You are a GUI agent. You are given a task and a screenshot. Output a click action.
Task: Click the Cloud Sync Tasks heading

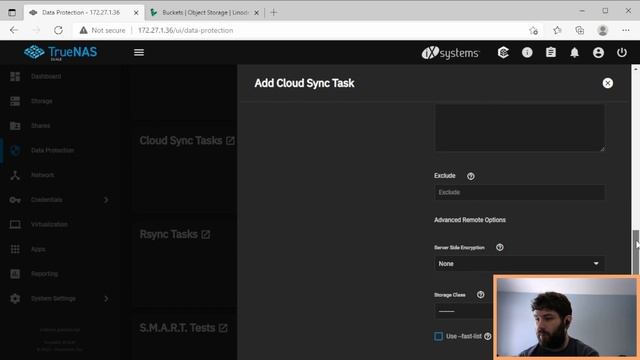tap(181, 141)
